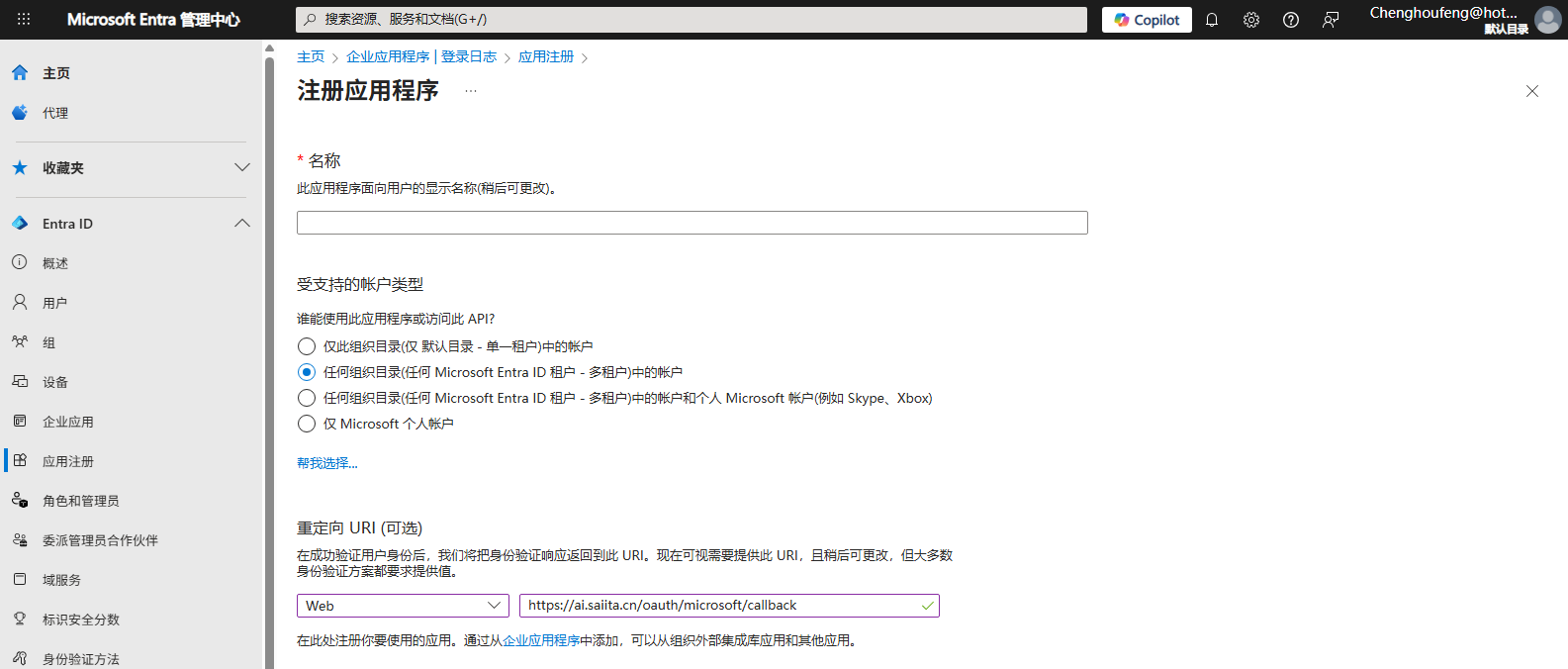Open 角色和管理员 in the sidebar
This screenshot has width=1568, height=669.
(80, 501)
